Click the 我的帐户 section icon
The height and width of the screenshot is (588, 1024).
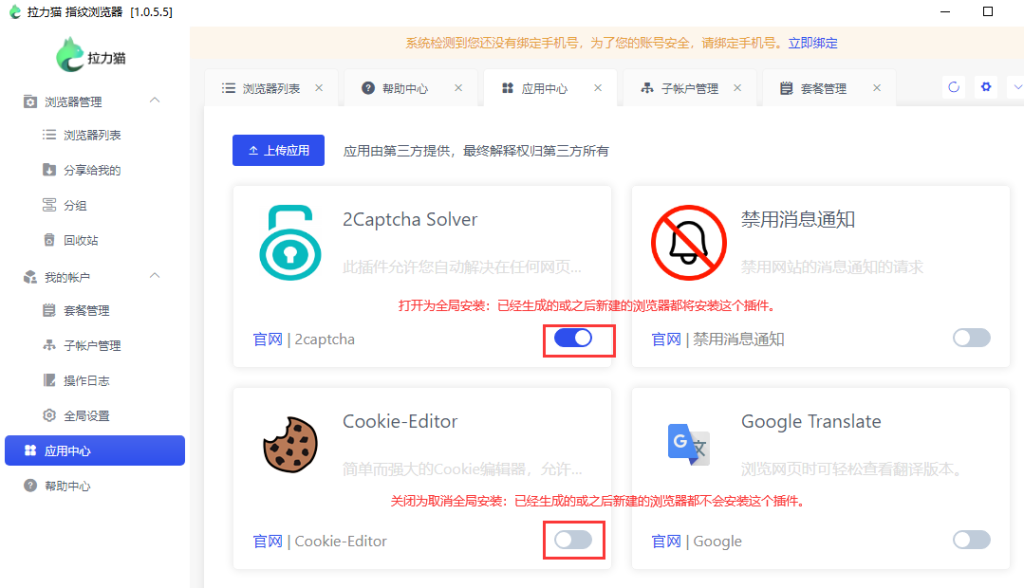pyautogui.click(x=30, y=278)
